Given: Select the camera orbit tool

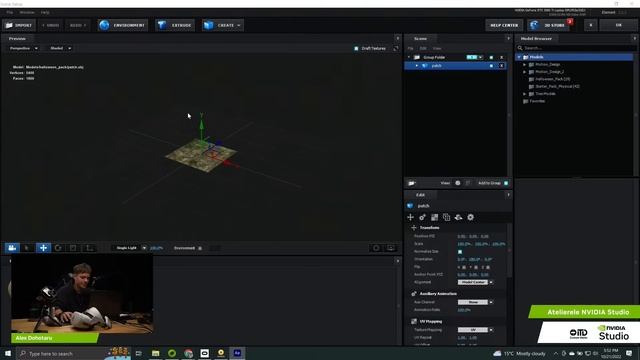Looking at the screenshot, I should click(x=12, y=248).
